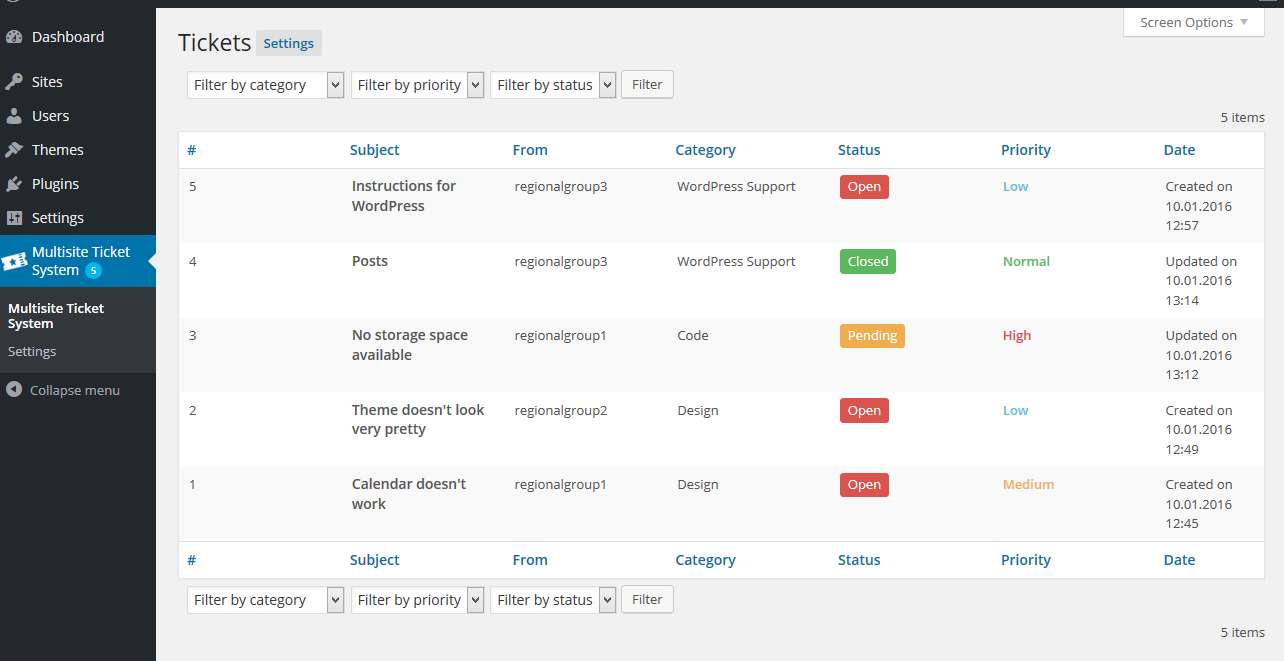The image size is (1284, 661).
Task: Click the Open status badge for Calendar ticket
Action: (864, 485)
